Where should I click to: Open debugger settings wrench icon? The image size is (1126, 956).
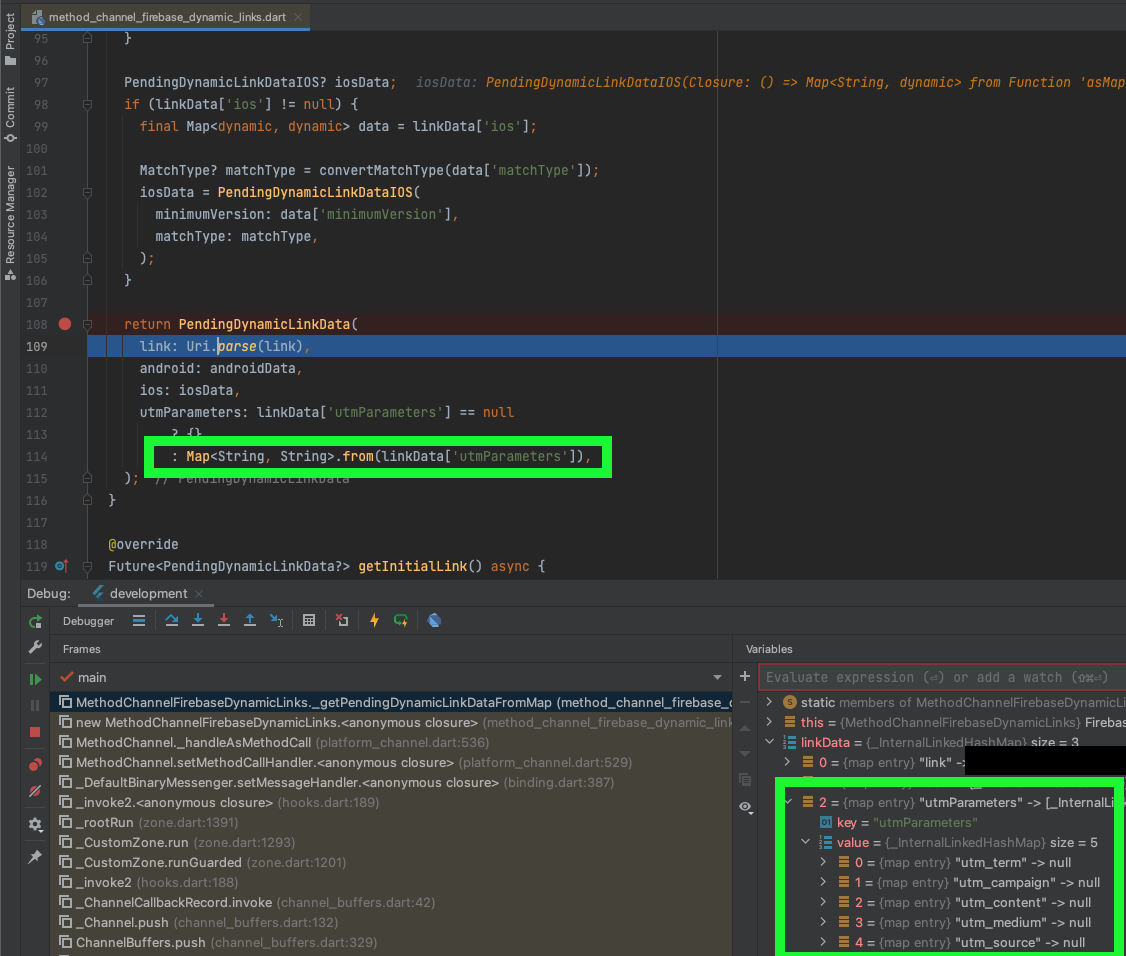(35, 648)
